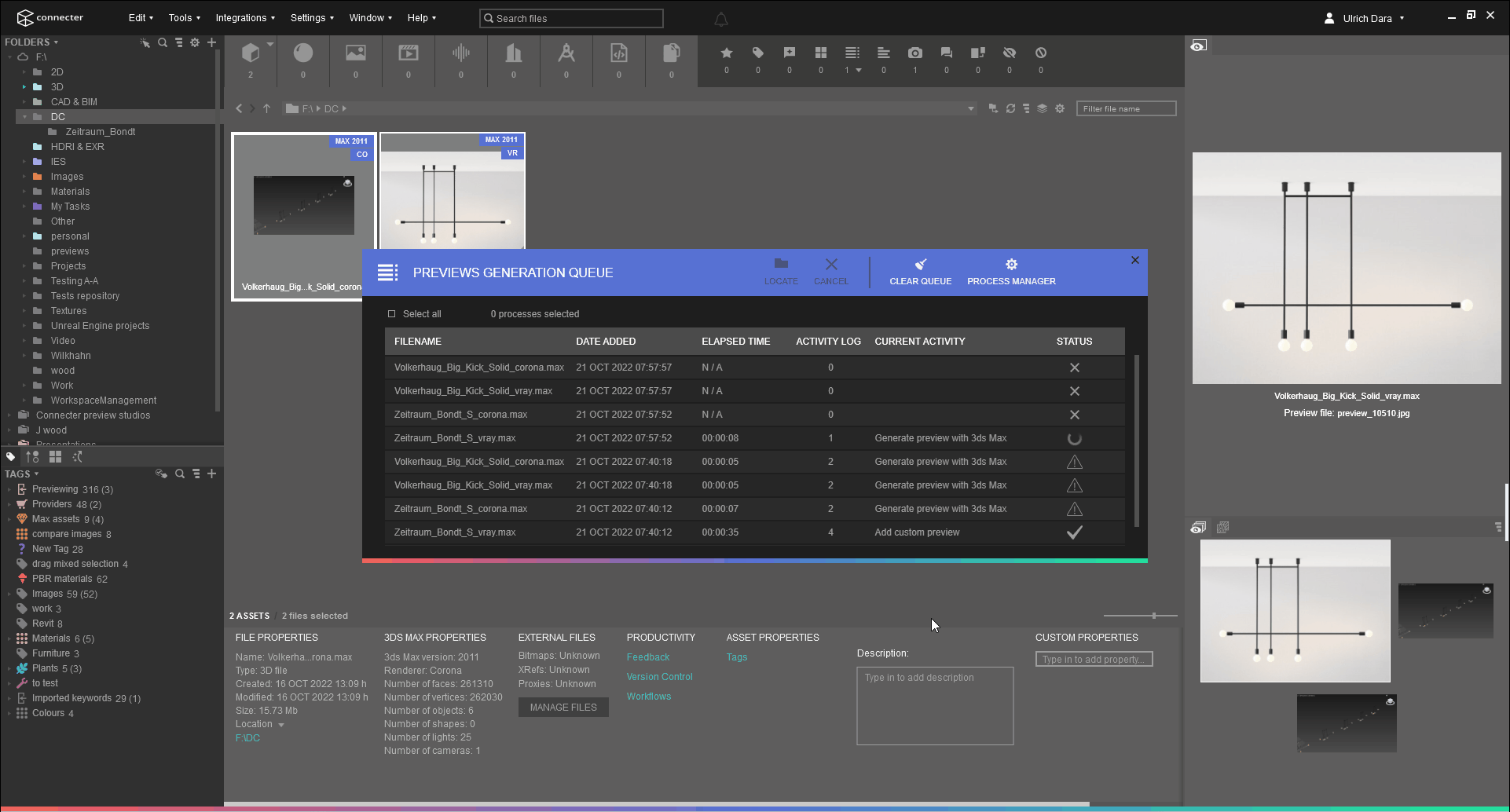This screenshot has height=812, width=1510.
Task: Click the layers icon in path bar
Action: 1042,108
